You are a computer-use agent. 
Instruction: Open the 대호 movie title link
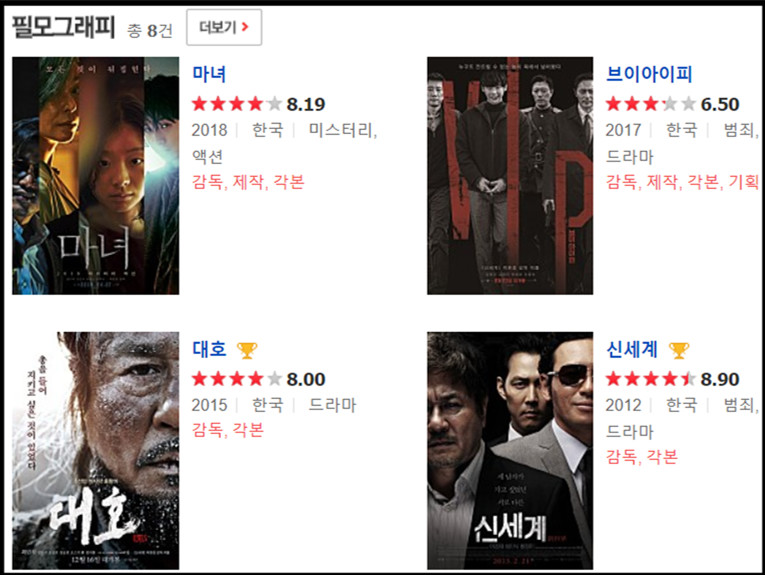tap(209, 349)
